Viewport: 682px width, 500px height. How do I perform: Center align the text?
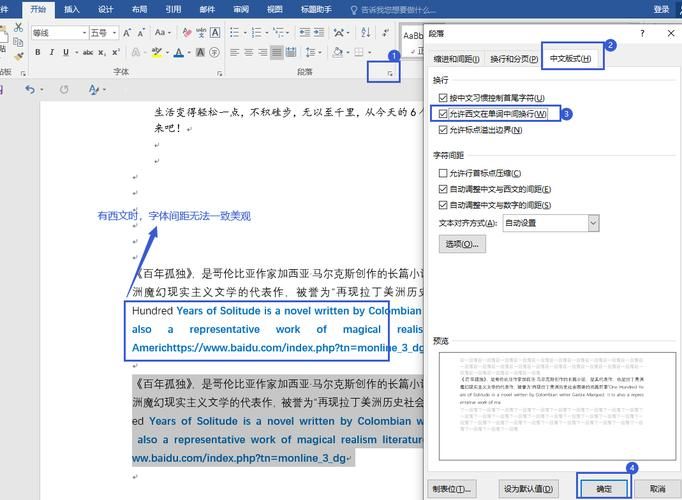pyautogui.click(x=248, y=52)
